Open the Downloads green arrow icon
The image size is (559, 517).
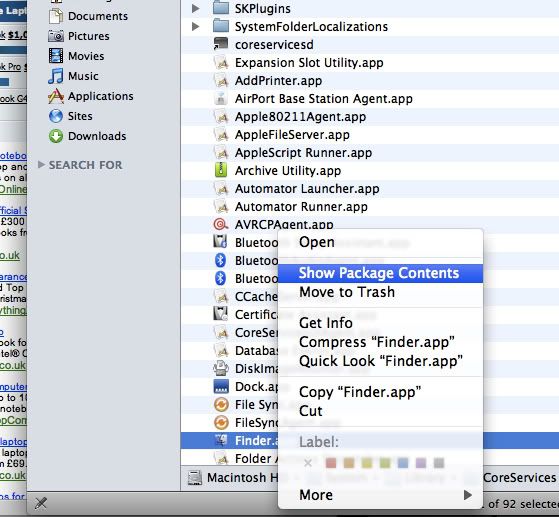coord(56,136)
